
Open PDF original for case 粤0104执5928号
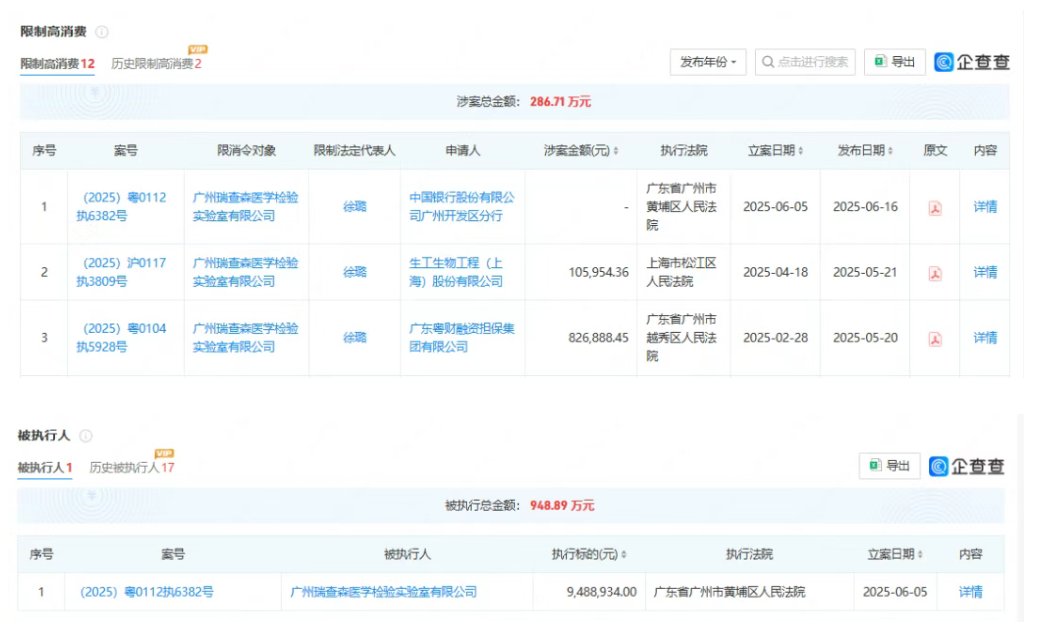pyautogui.click(x=935, y=339)
